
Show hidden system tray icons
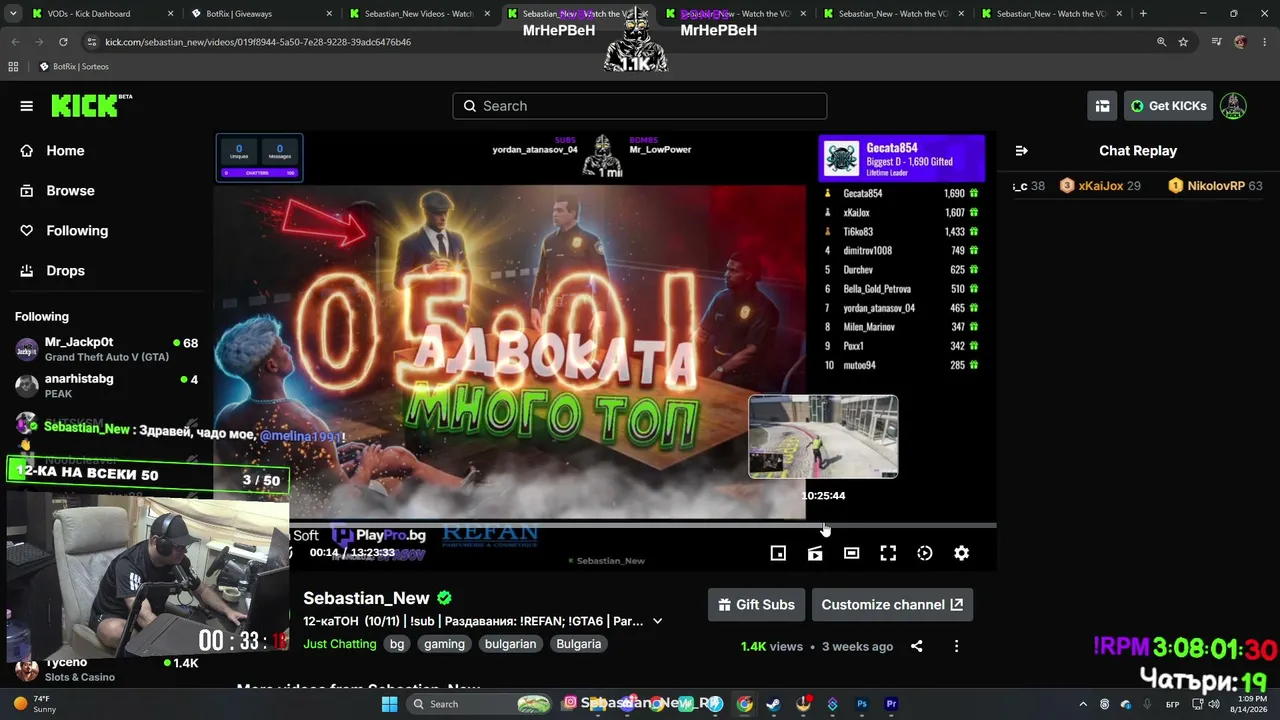(1083, 704)
